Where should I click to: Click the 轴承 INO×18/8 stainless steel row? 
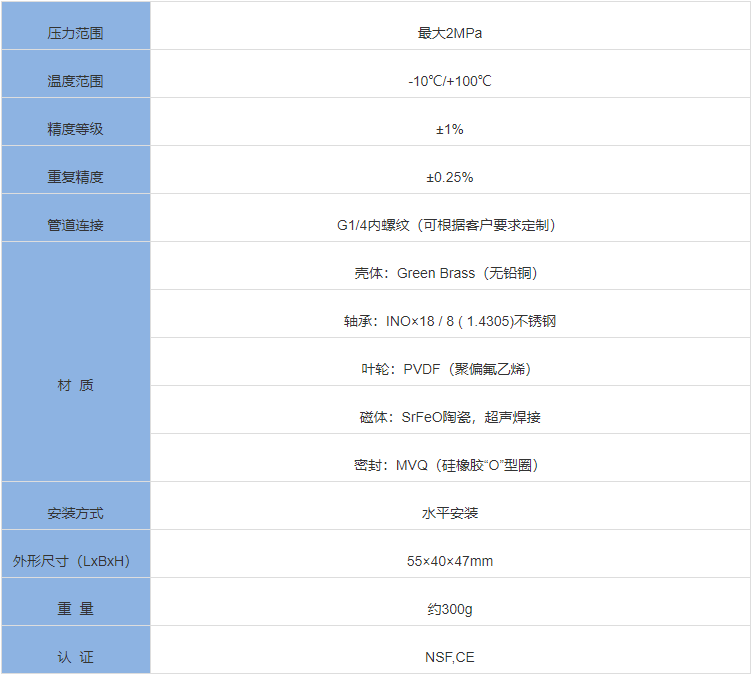click(x=449, y=321)
